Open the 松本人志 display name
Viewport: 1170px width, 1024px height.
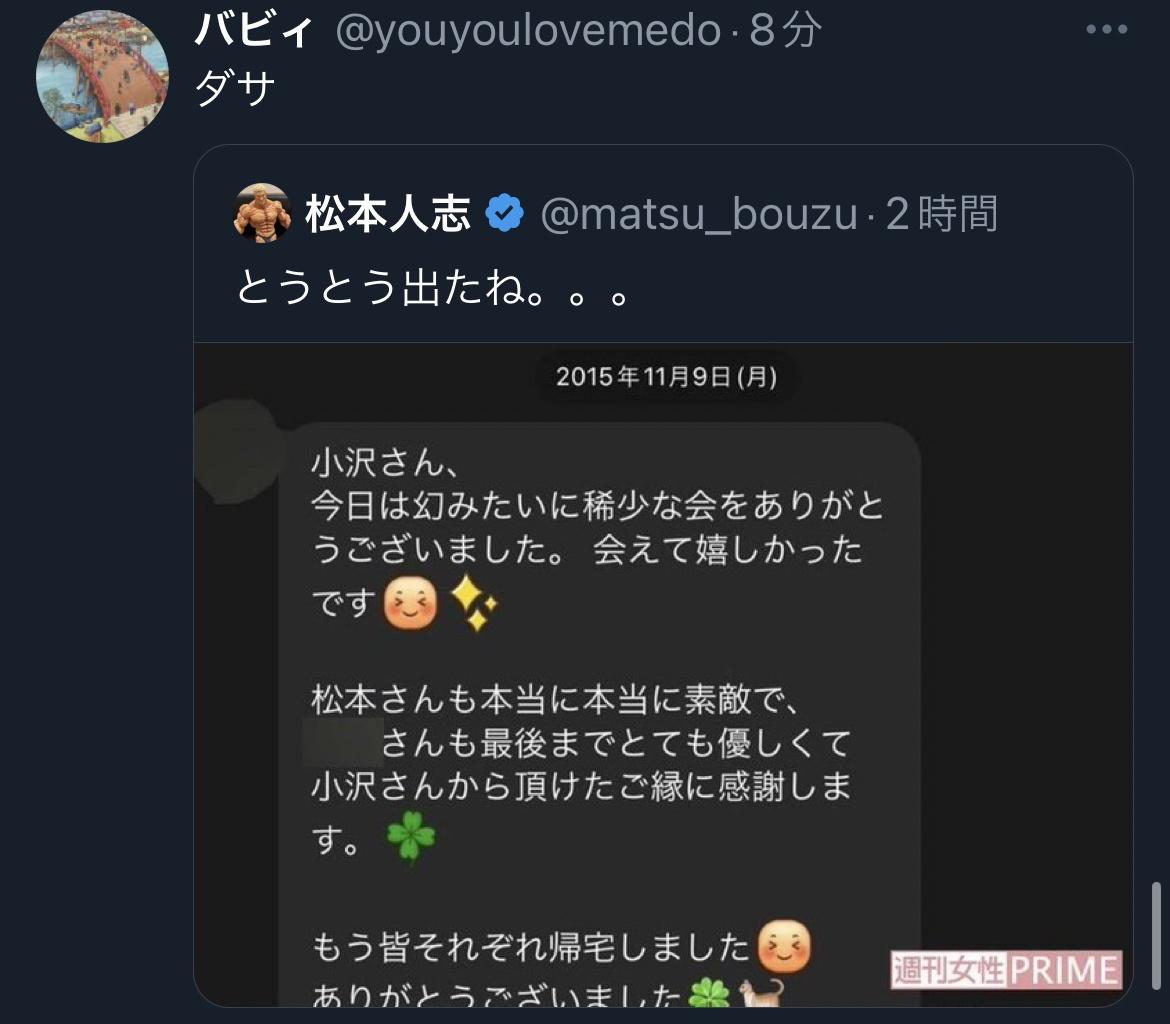388,213
